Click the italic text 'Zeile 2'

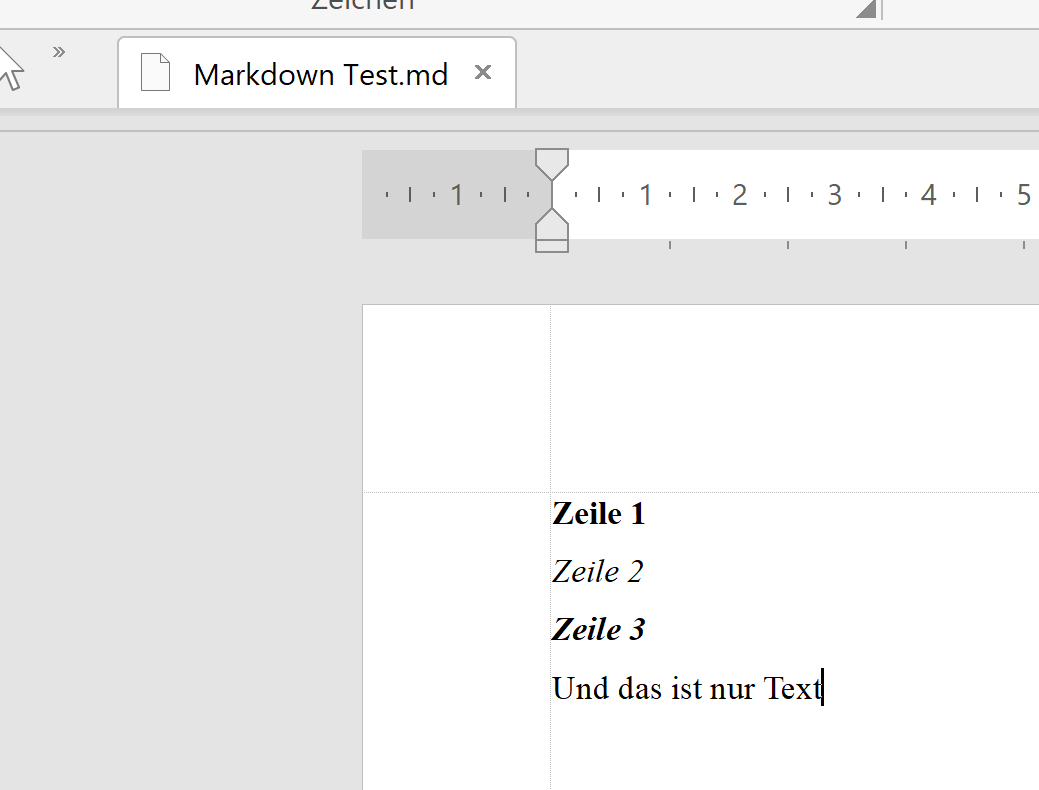(x=597, y=571)
